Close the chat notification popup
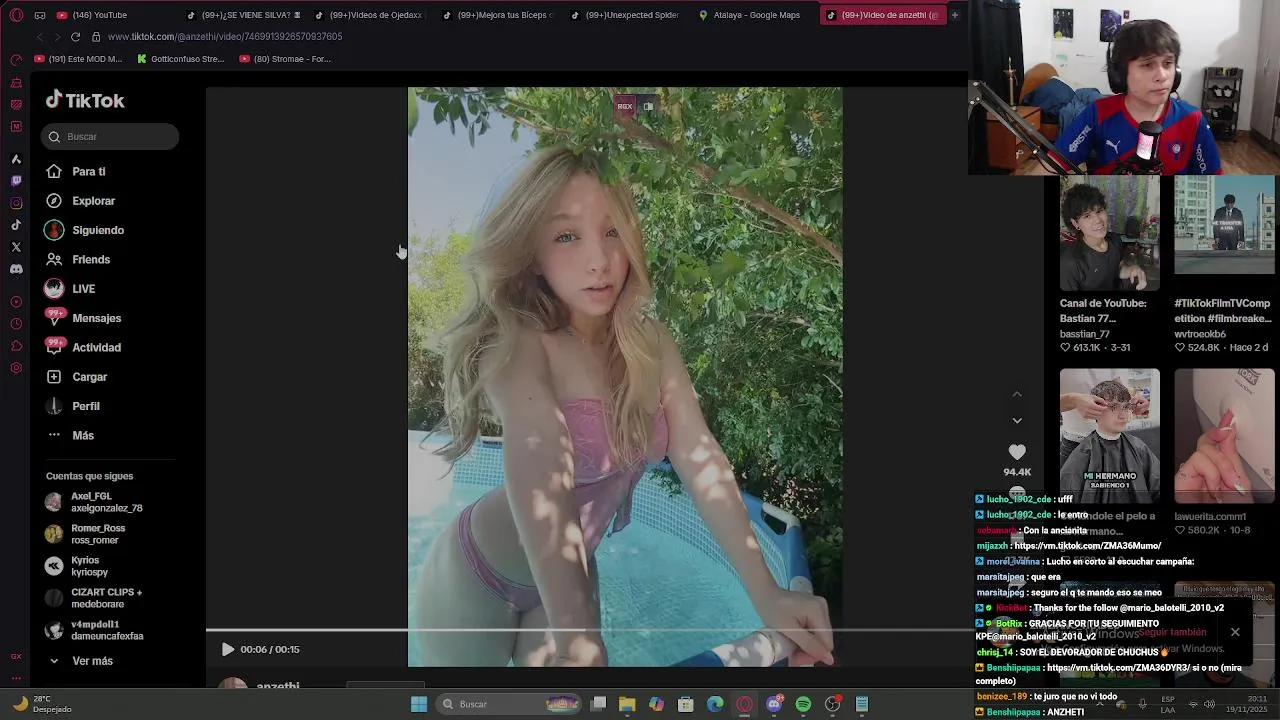The width and height of the screenshot is (1280, 720). 1235,632
